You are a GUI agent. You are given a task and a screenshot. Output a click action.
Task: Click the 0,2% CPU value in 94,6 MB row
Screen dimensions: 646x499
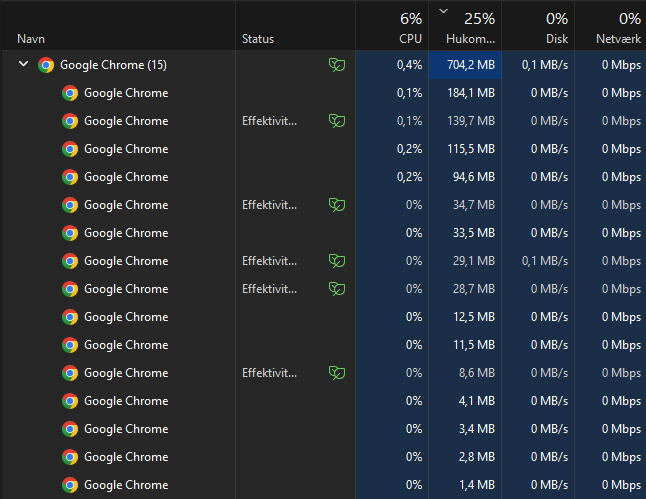pos(410,177)
